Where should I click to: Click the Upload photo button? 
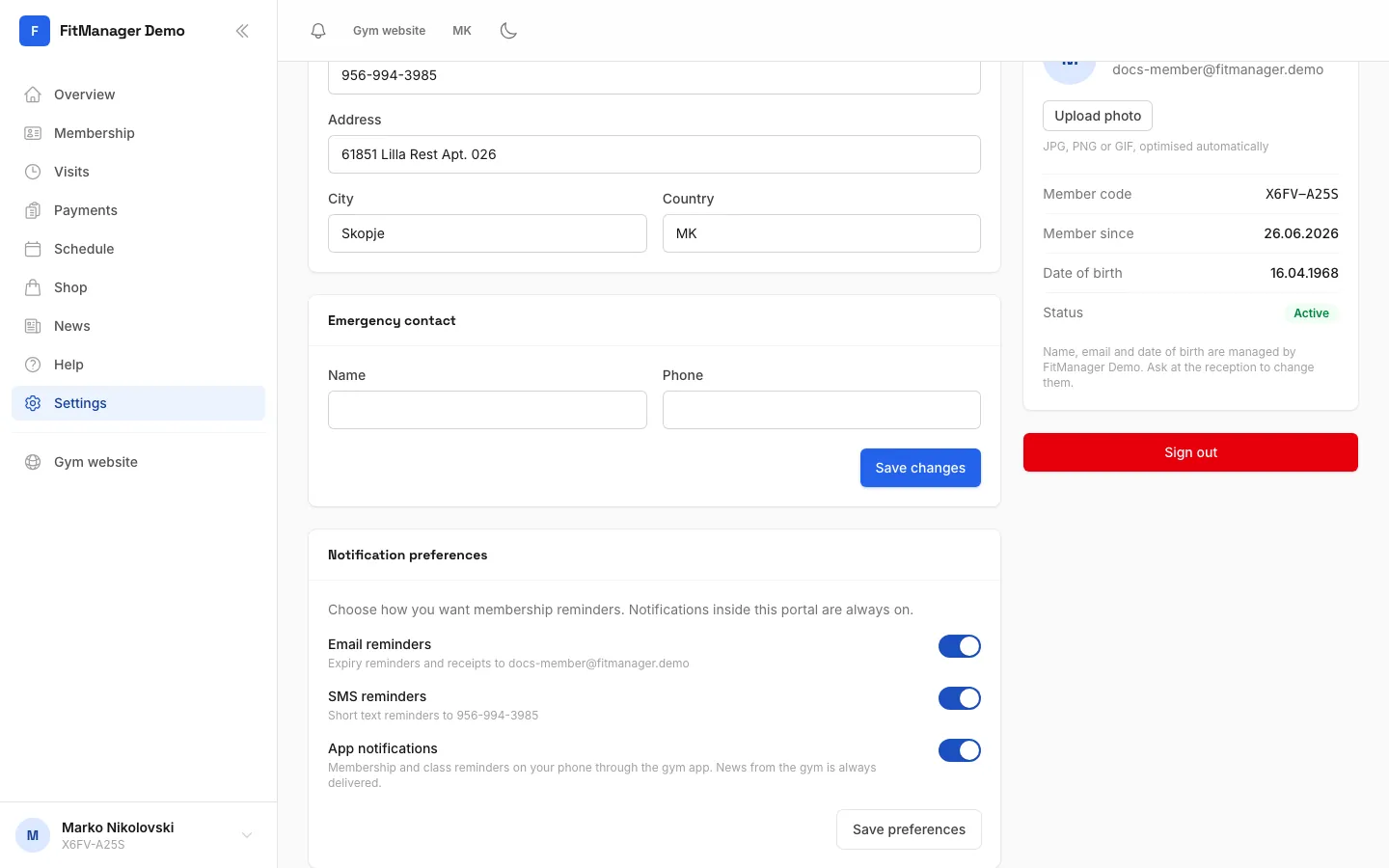click(1098, 116)
